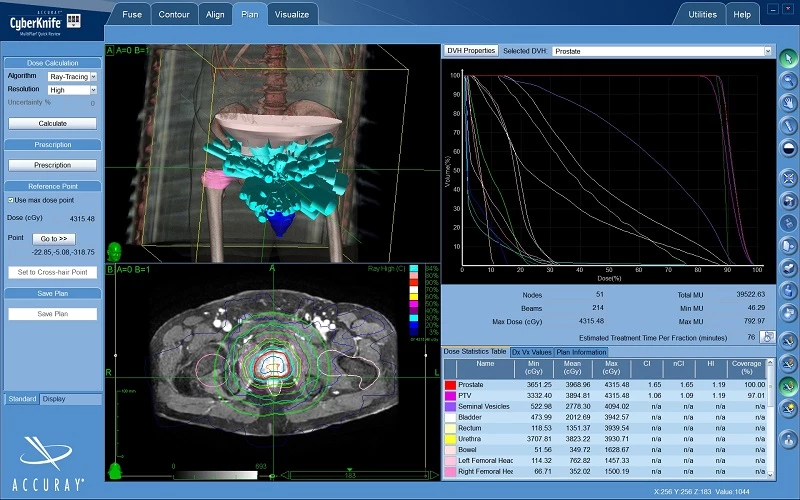This screenshot has height=500, width=800.
Task: Select the Bowel row name
Action: pyautogui.click(x=467, y=449)
